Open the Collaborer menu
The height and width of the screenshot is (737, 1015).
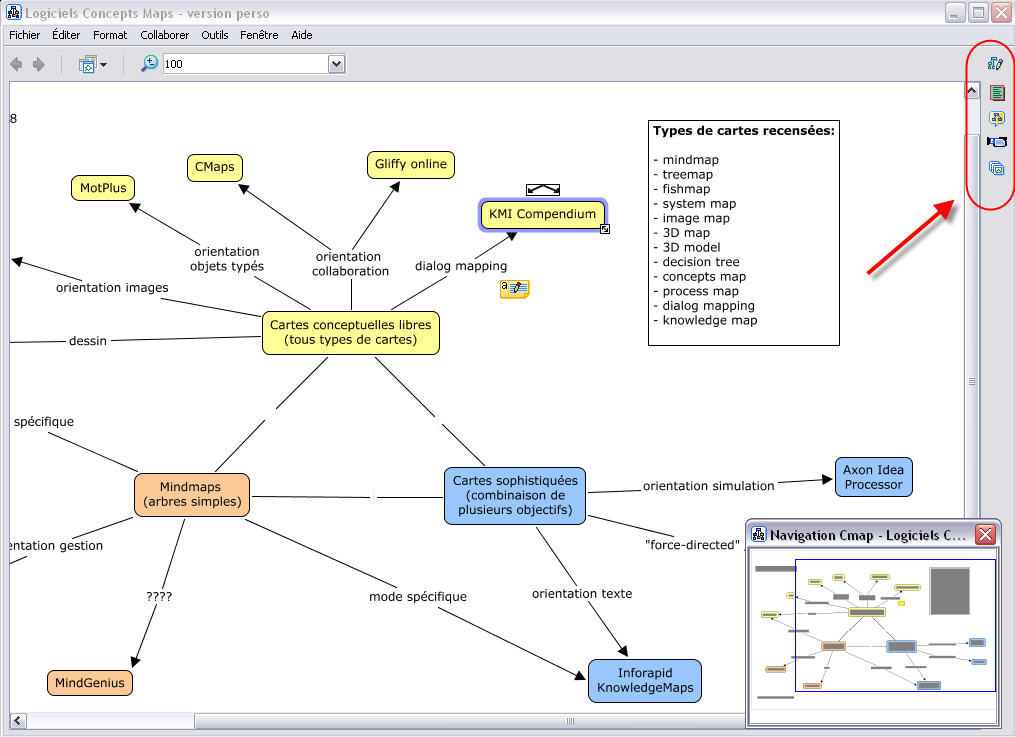pos(164,35)
